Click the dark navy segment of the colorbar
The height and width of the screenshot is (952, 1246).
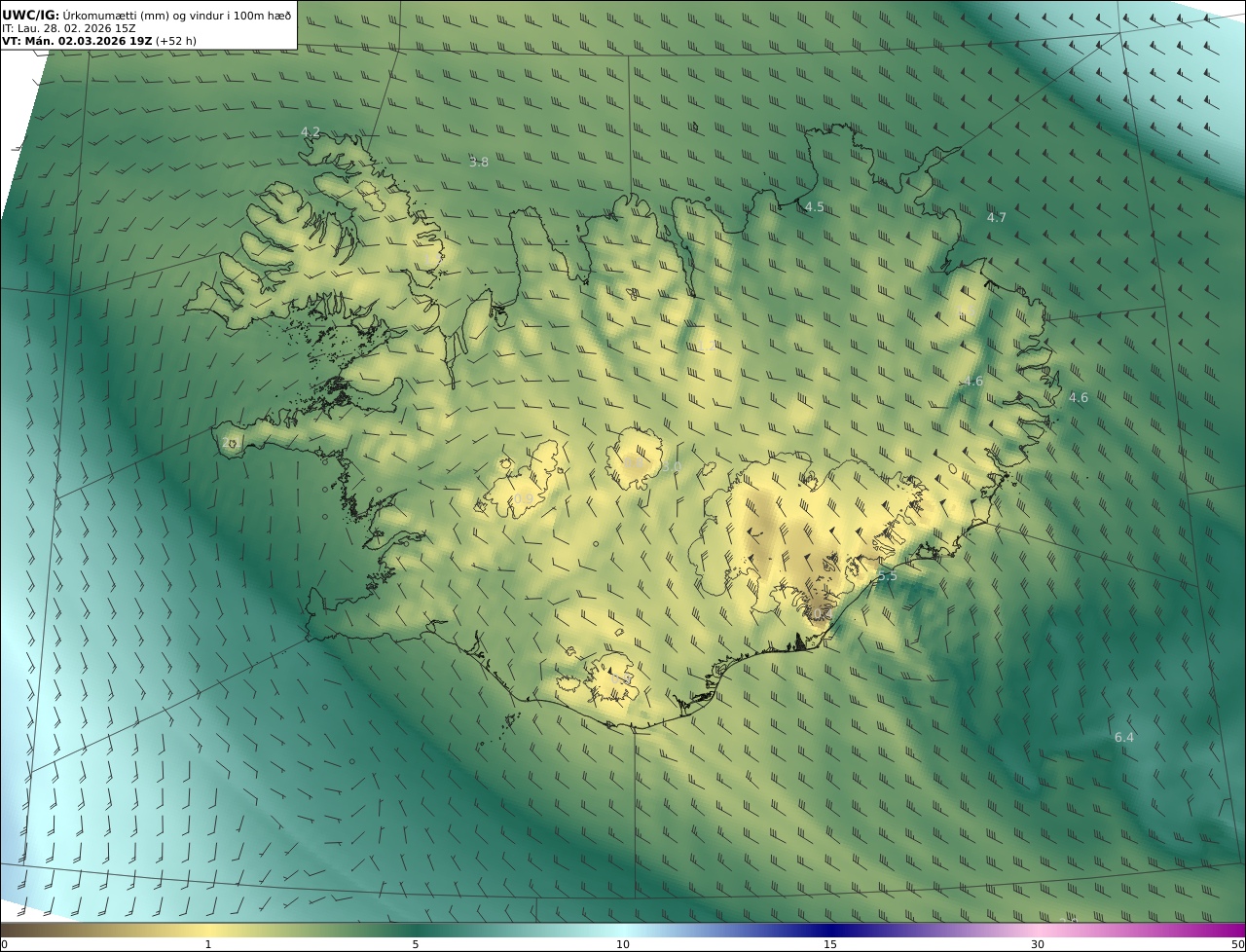(x=830, y=930)
